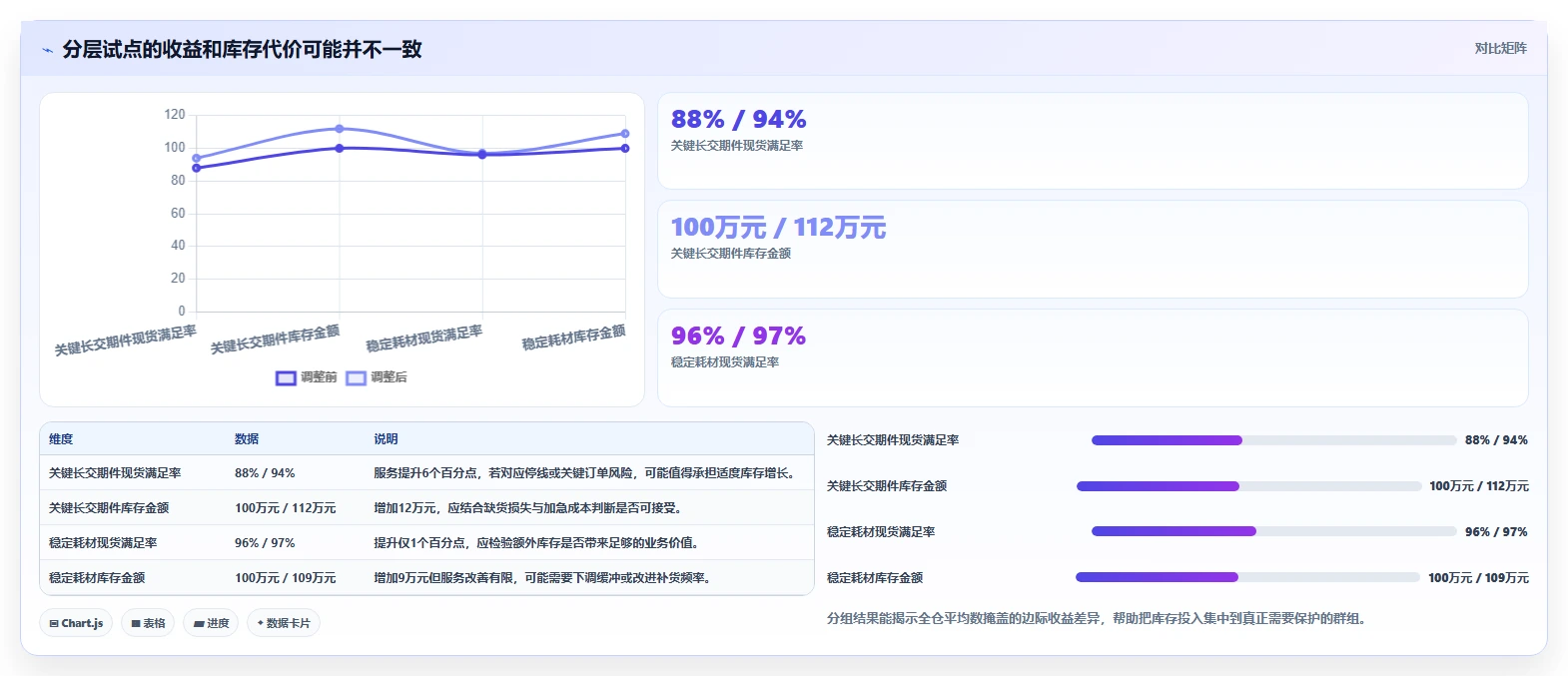1568x676 pixels.
Task: Click chart axis label 关键长交期件库存金额
Action: [x=275, y=339]
